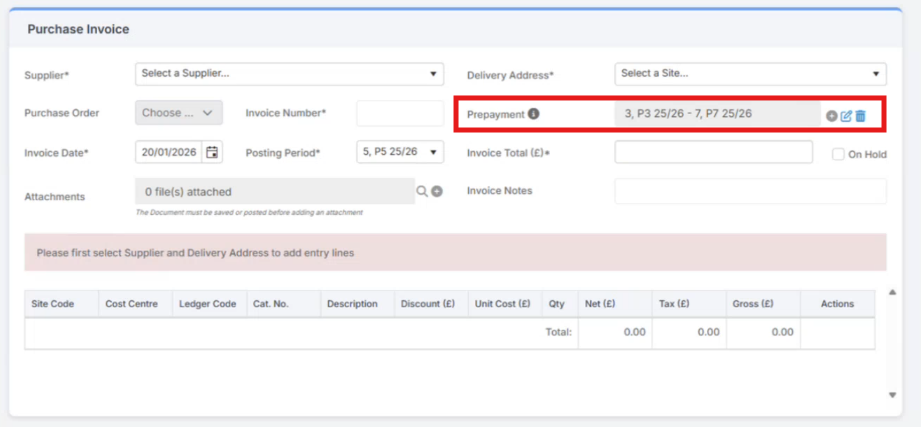This screenshot has height=427, width=921.
Task: Open the Purchase Order Choose dropdown
Action: tap(179, 113)
